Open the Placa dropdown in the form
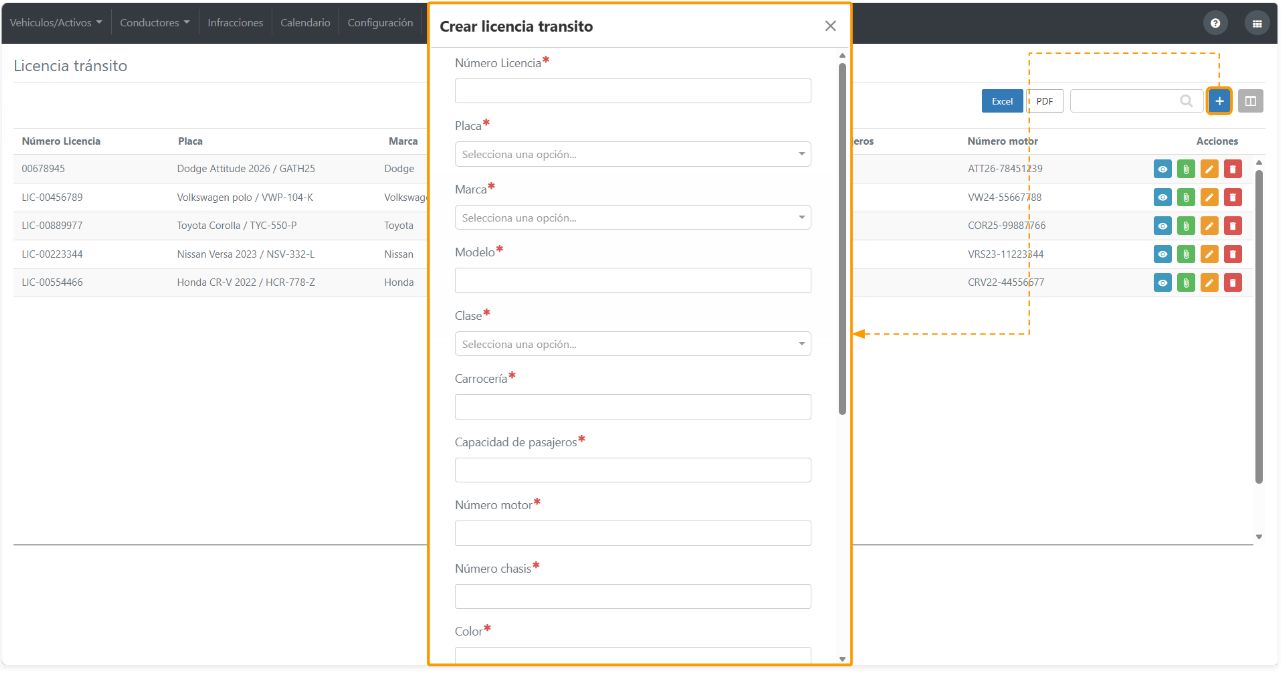Image resolution: width=1288 pixels, height=674 pixels. click(633, 154)
